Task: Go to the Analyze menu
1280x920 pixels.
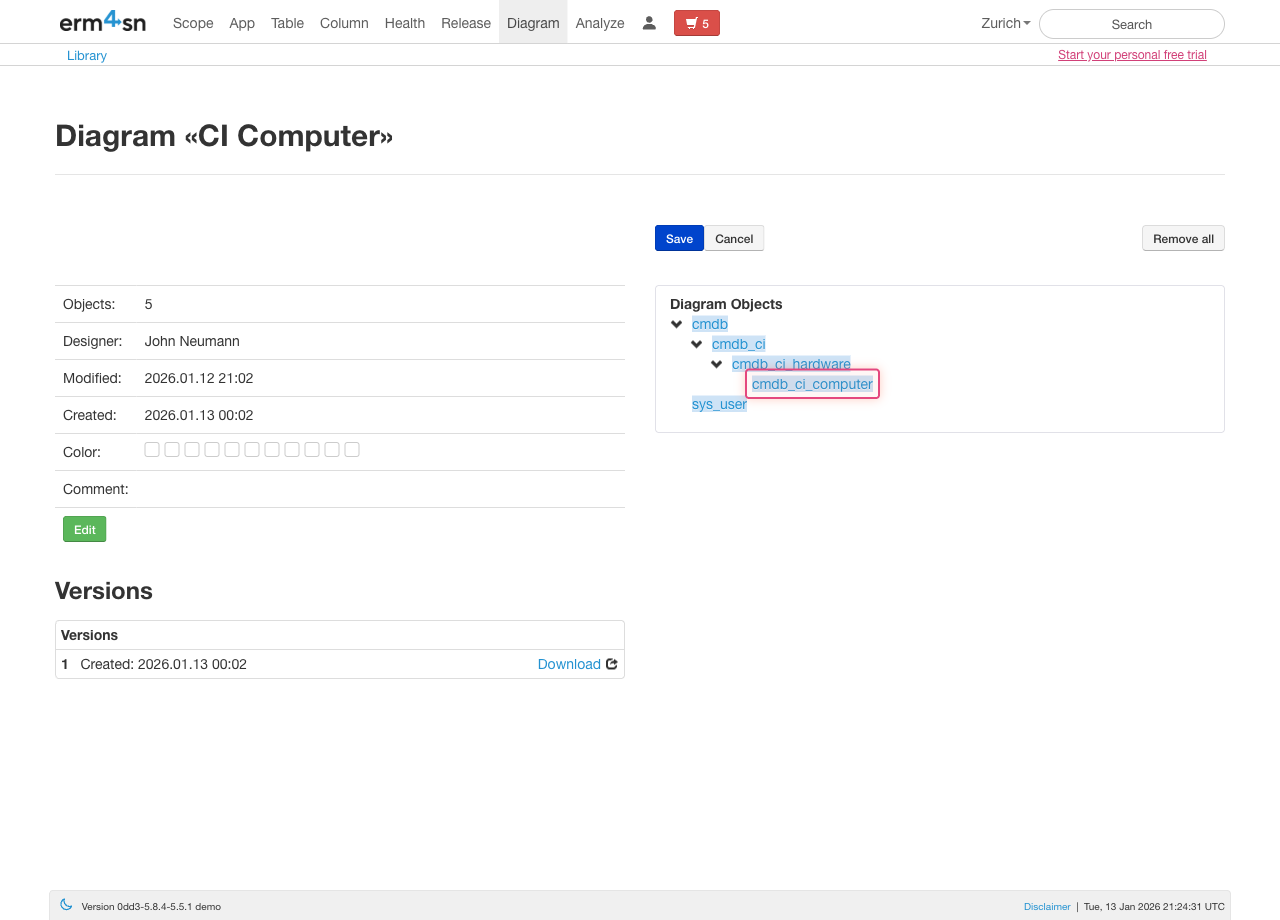Action: (600, 23)
